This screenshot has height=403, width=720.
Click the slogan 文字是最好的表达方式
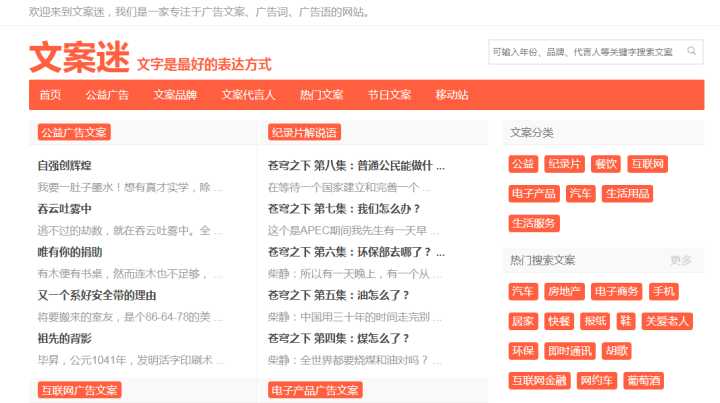(x=204, y=64)
